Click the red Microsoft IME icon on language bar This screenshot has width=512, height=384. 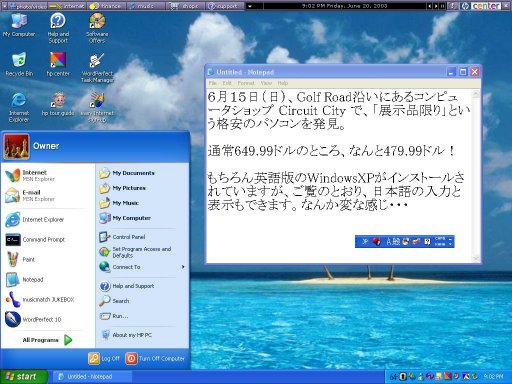376,241
